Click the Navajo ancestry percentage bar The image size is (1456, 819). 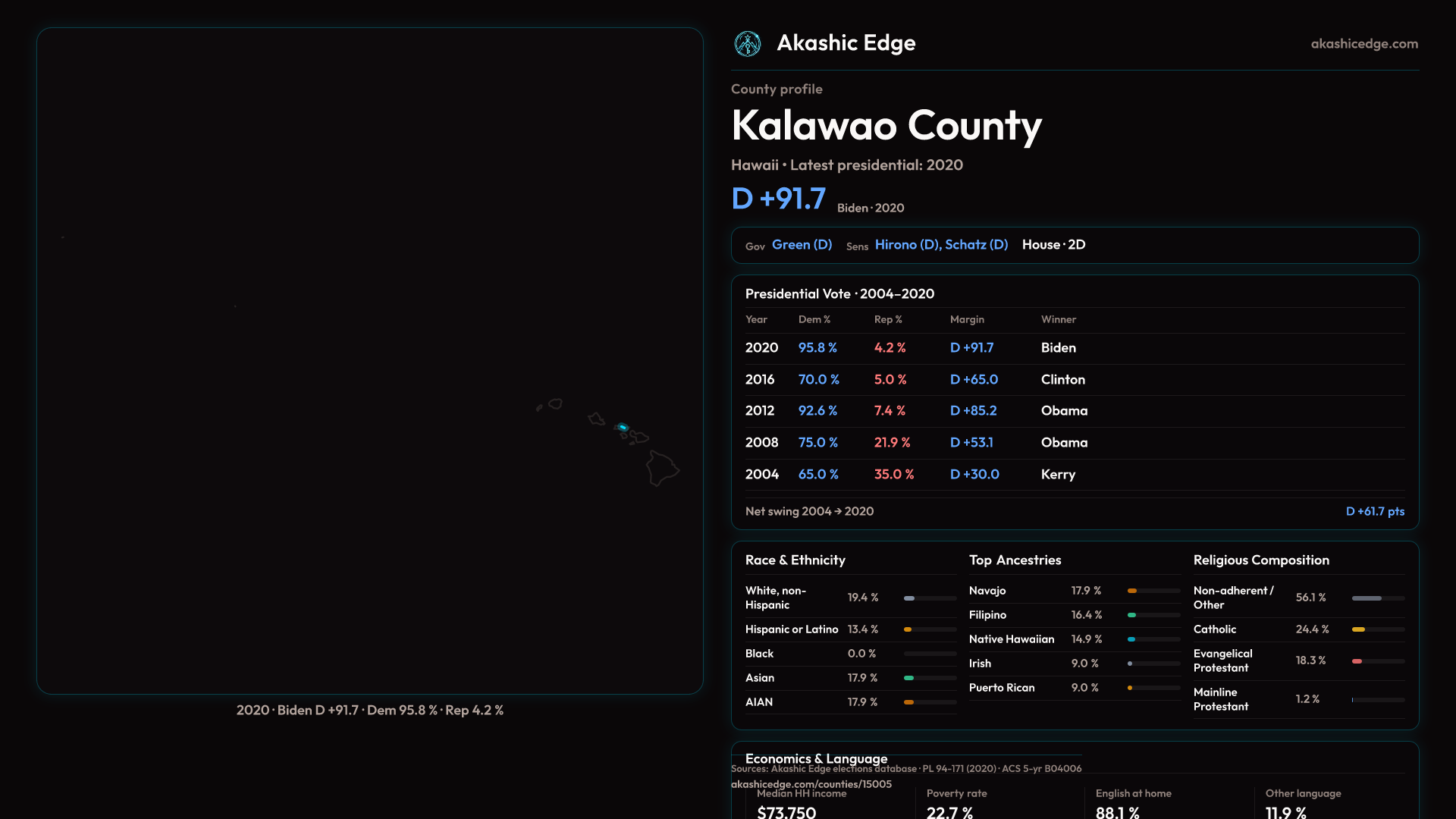pyautogui.click(x=1153, y=591)
